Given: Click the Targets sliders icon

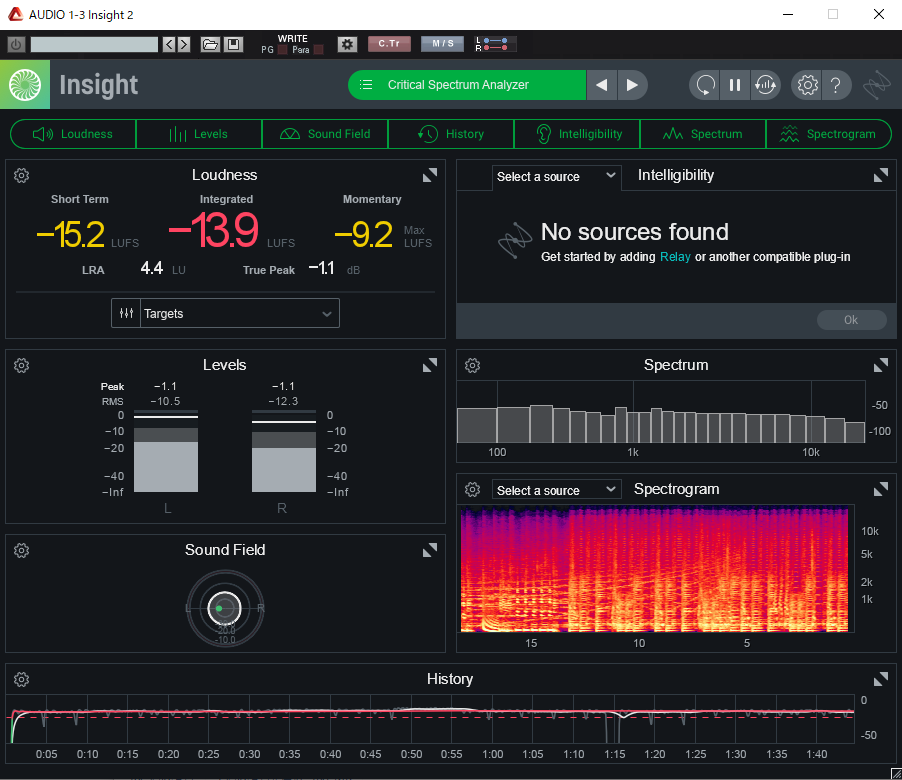Looking at the screenshot, I should (x=126, y=313).
